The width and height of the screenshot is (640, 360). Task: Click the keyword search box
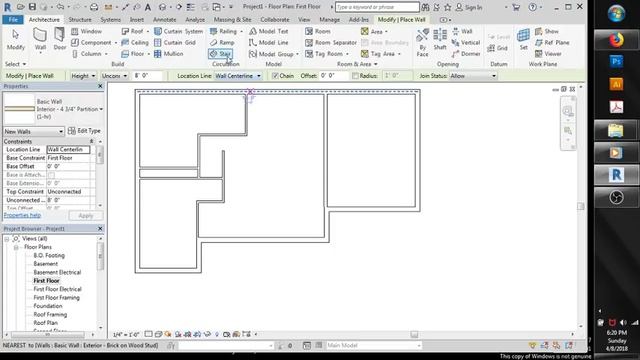tap(377, 7)
